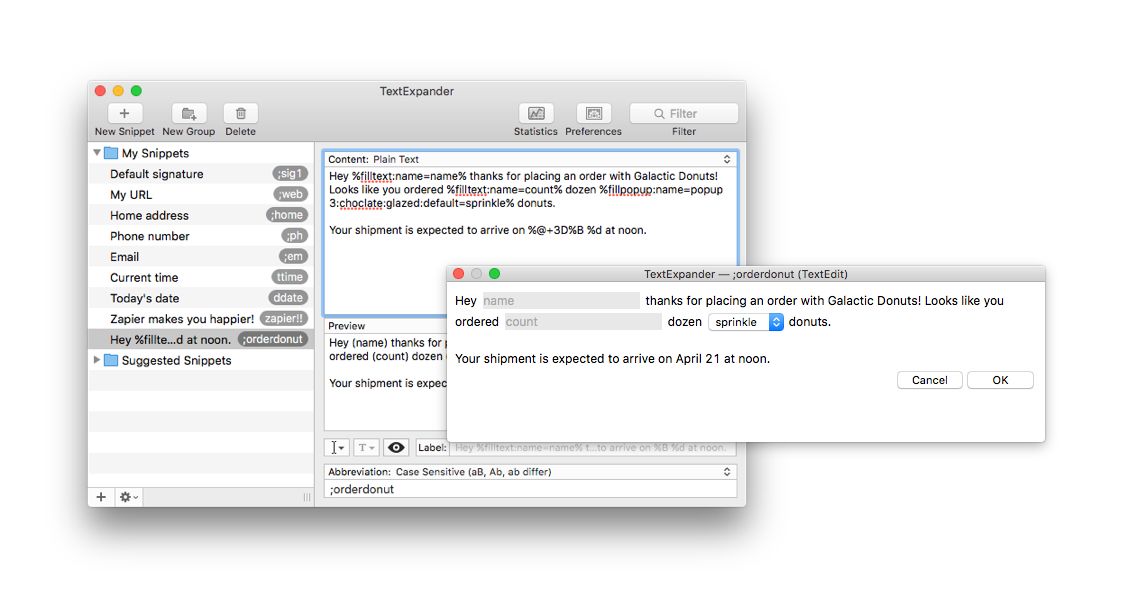1132x601 pixels.
Task: Click the New Group folder icon
Action: point(188,113)
